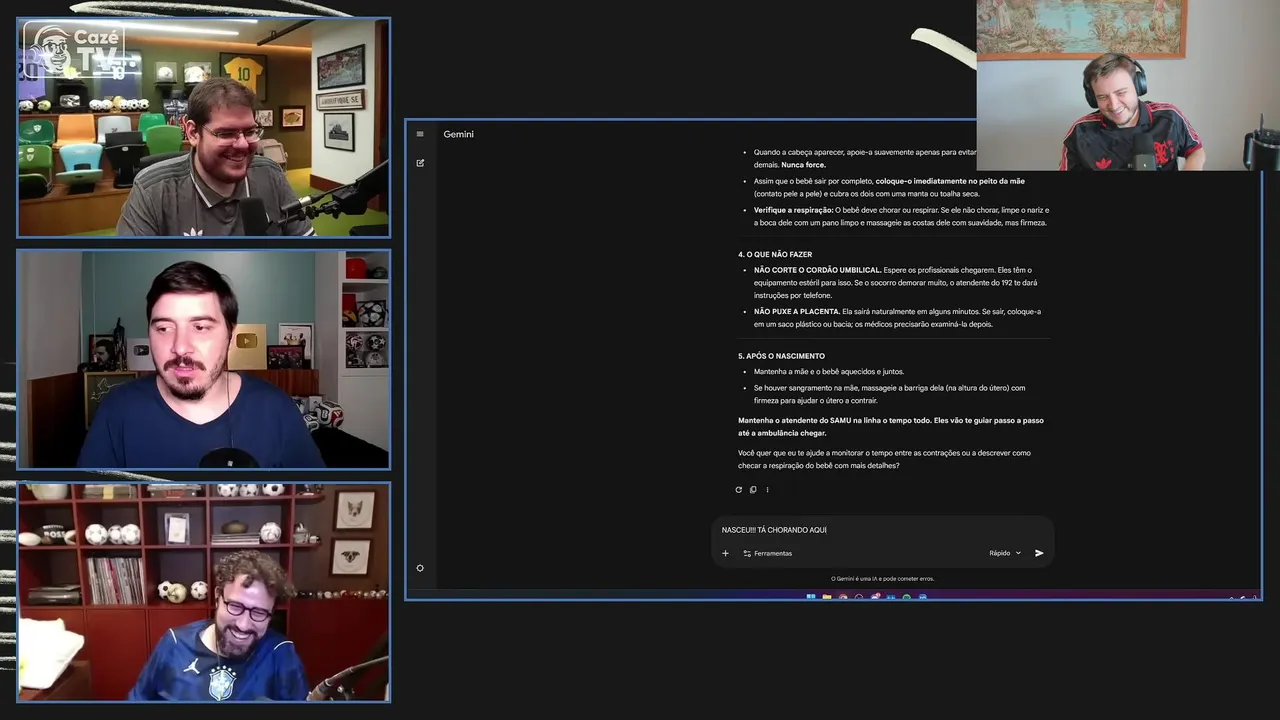Image resolution: width=1280 pixels, height=720 pixels.
Task: Click the bold 'Nunca force.' text
Action: tap(804, 164)
